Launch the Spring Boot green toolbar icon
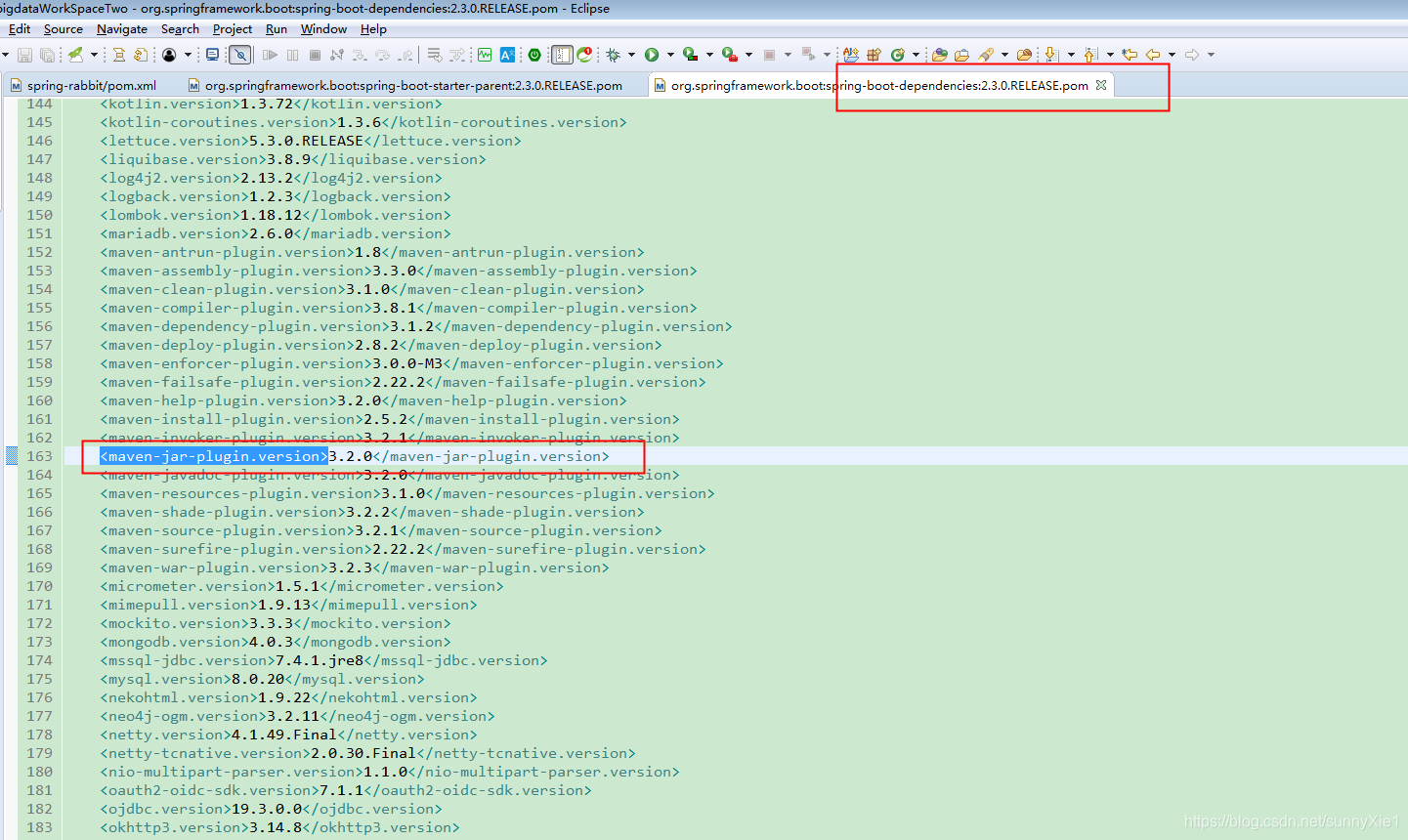This screenshot has height=840, width=1408. point(535,55)
